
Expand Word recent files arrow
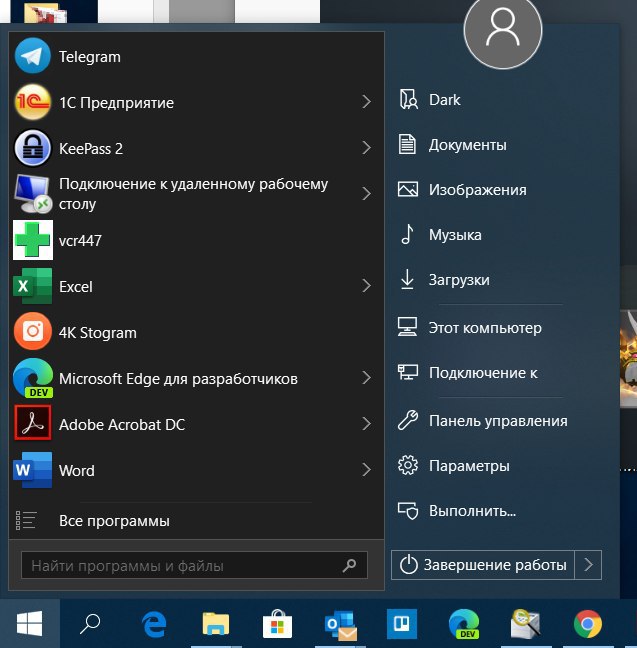click(366, 469)
